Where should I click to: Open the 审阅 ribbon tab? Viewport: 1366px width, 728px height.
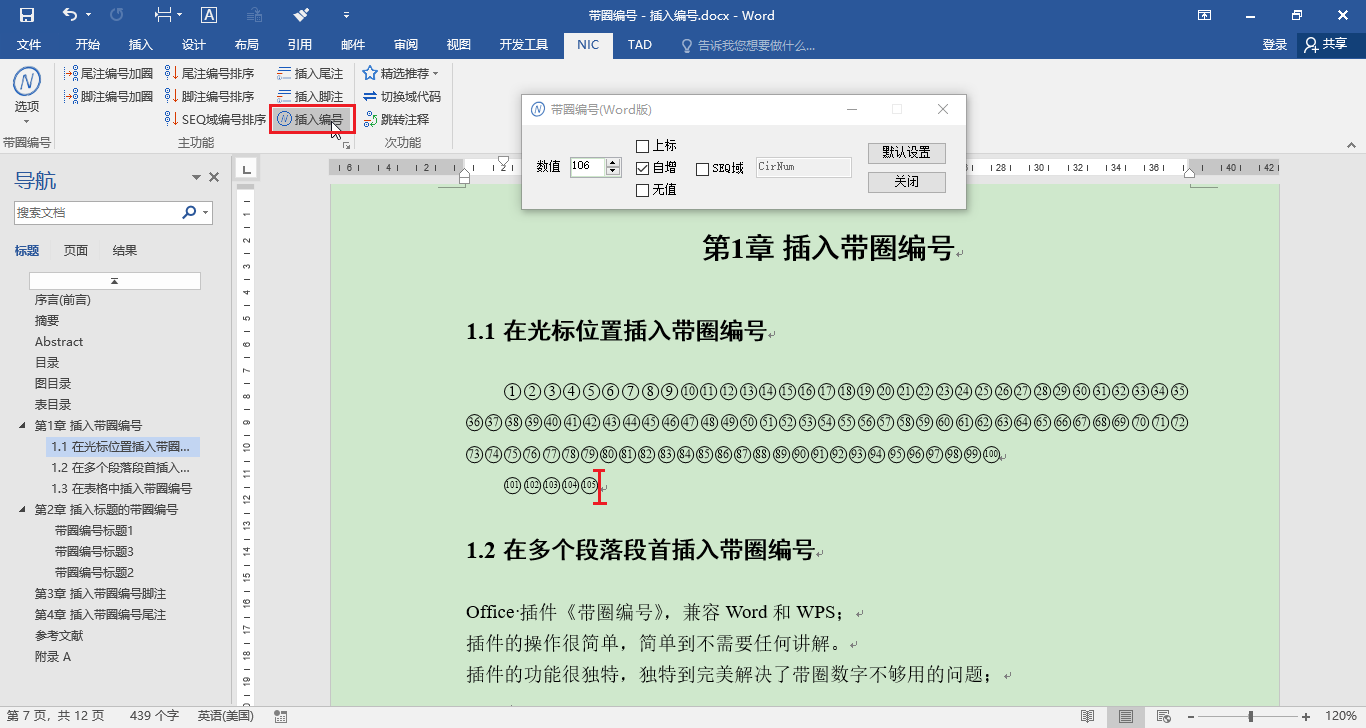point(405,44)
